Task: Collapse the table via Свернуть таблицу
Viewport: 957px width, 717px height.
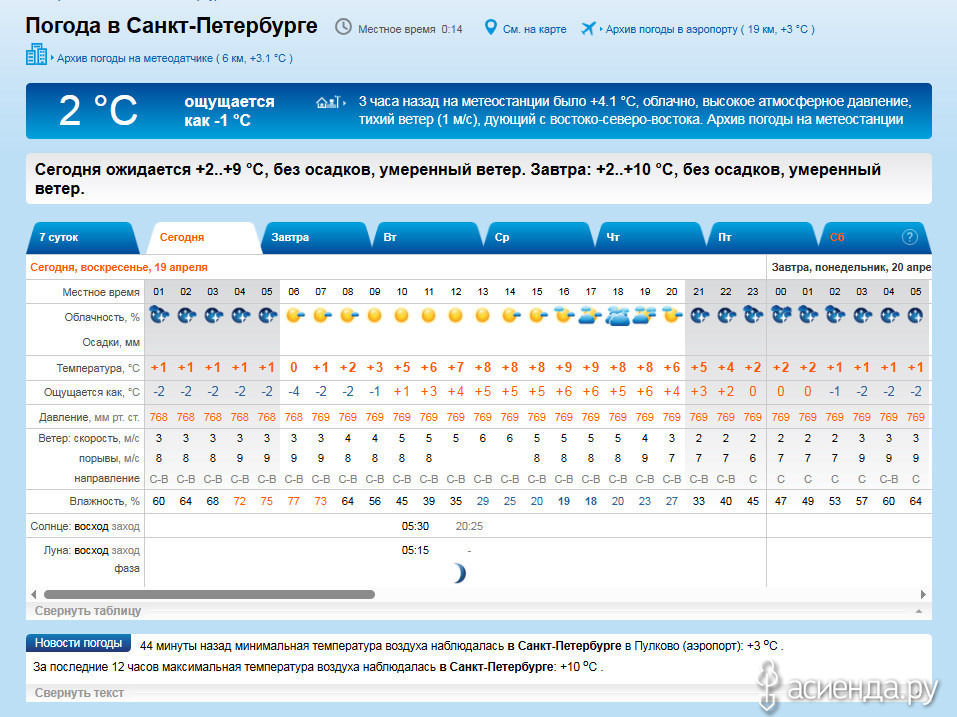Action: (x=88, y=611)
